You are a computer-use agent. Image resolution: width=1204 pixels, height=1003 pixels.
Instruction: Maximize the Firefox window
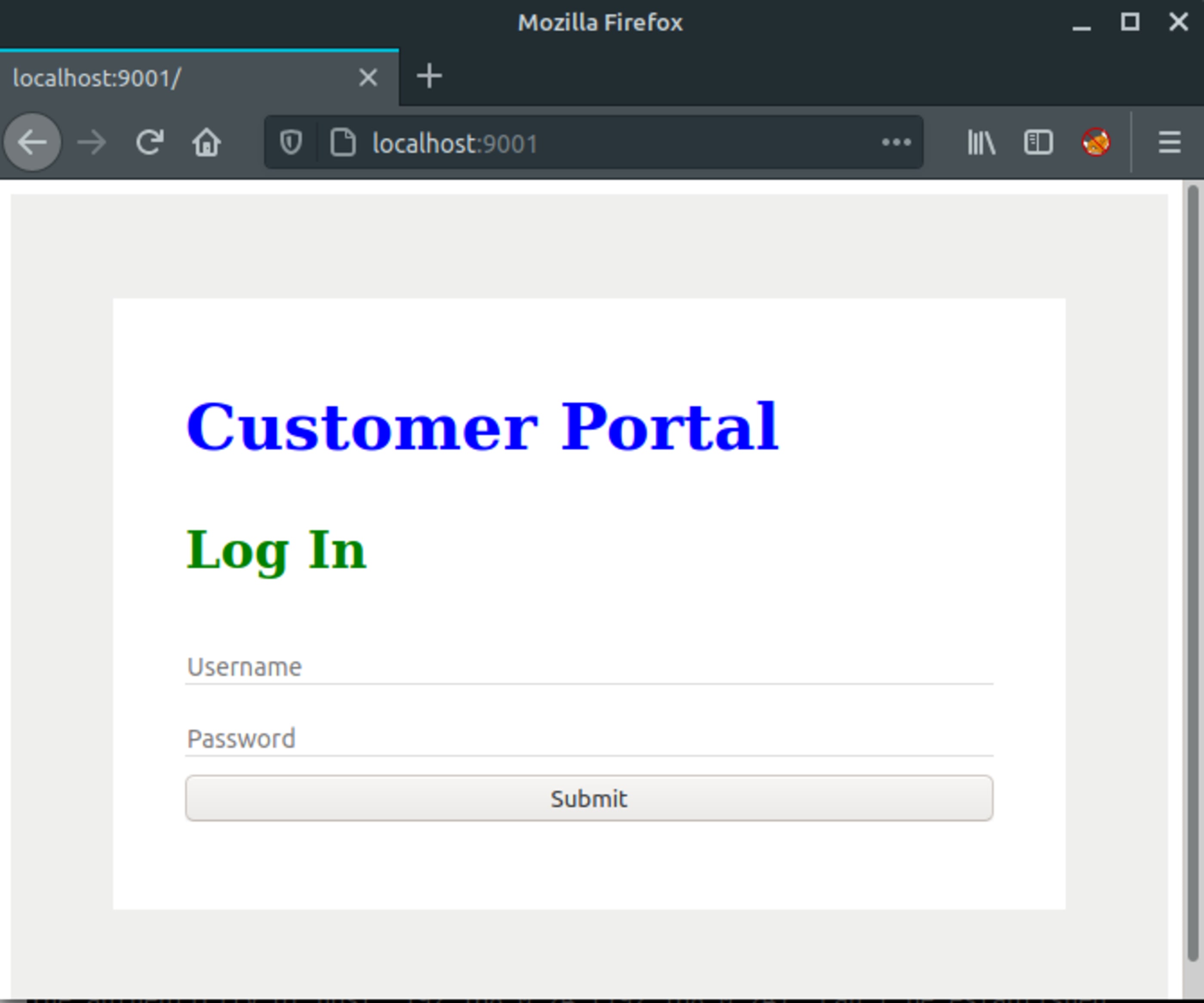[1130, 22]
